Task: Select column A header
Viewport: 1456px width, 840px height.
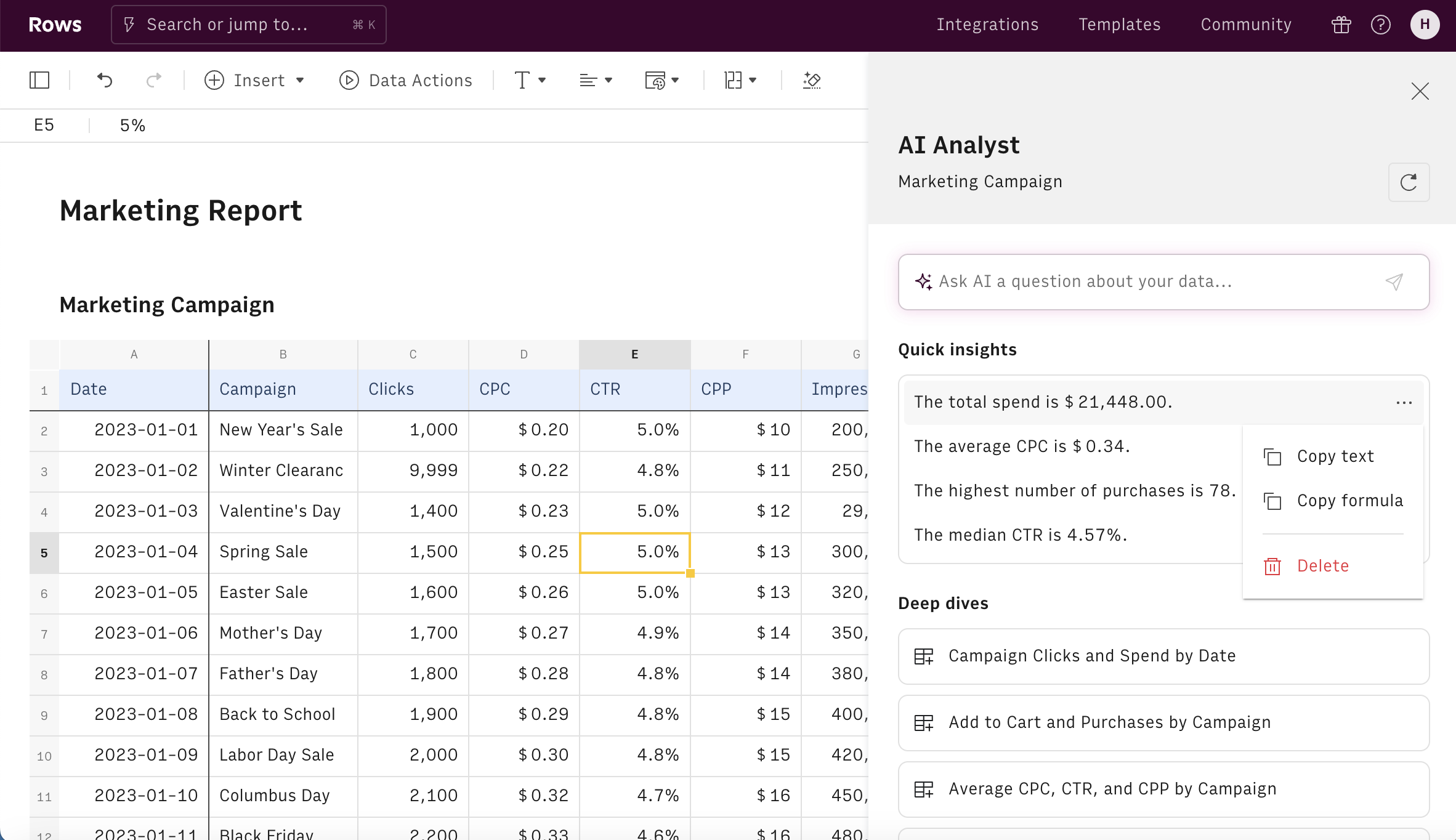Action: [134, 354]
